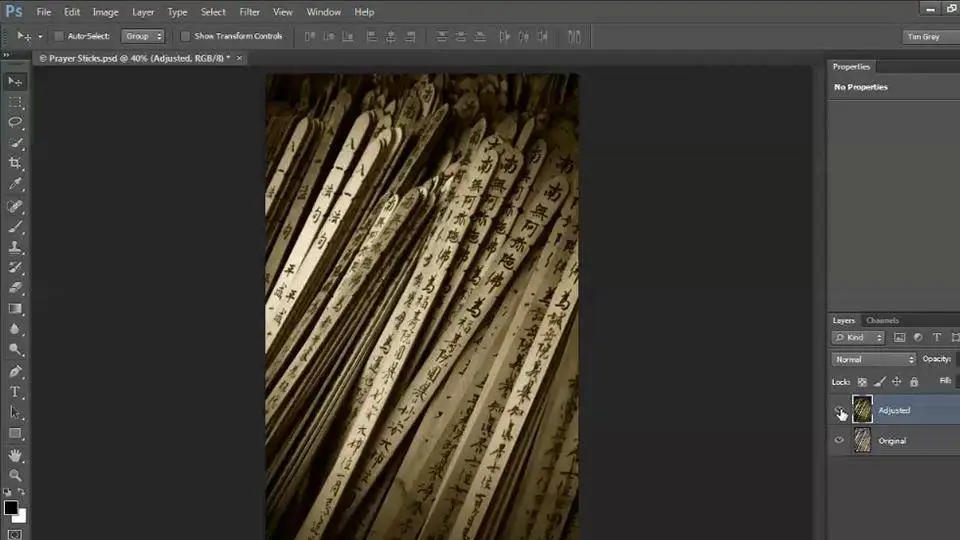The width and height of the screenshot is (960, 540).
Task: Open the View menu
Action: pos(282,12)
